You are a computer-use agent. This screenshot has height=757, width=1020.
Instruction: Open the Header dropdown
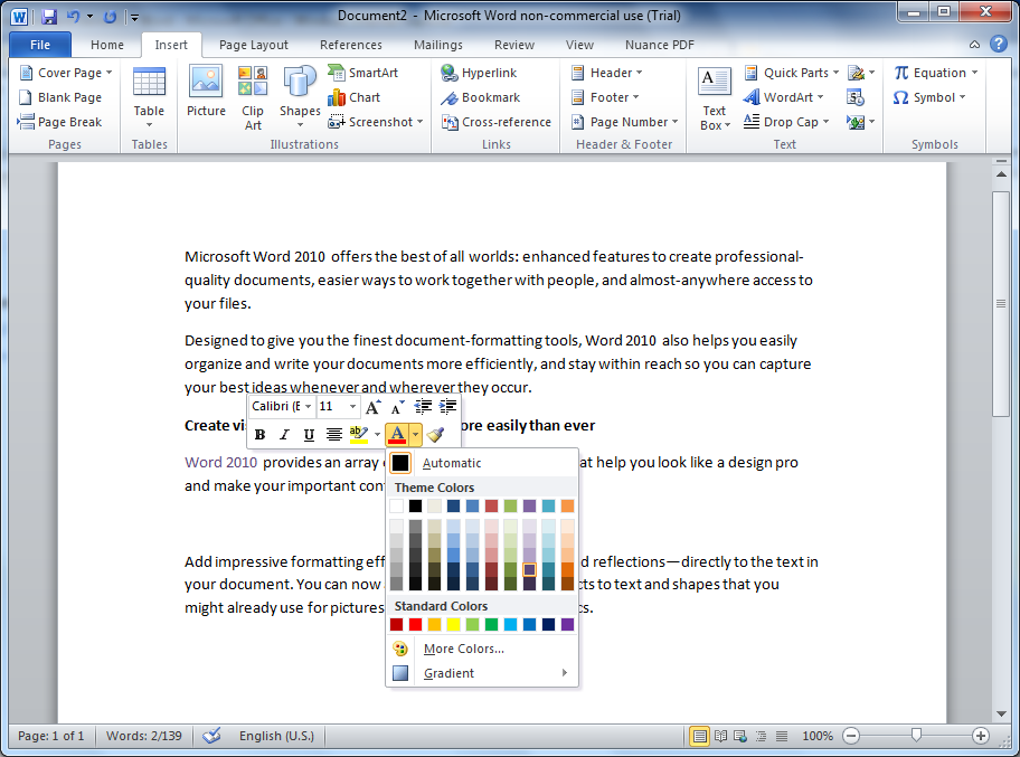(606, 73)
